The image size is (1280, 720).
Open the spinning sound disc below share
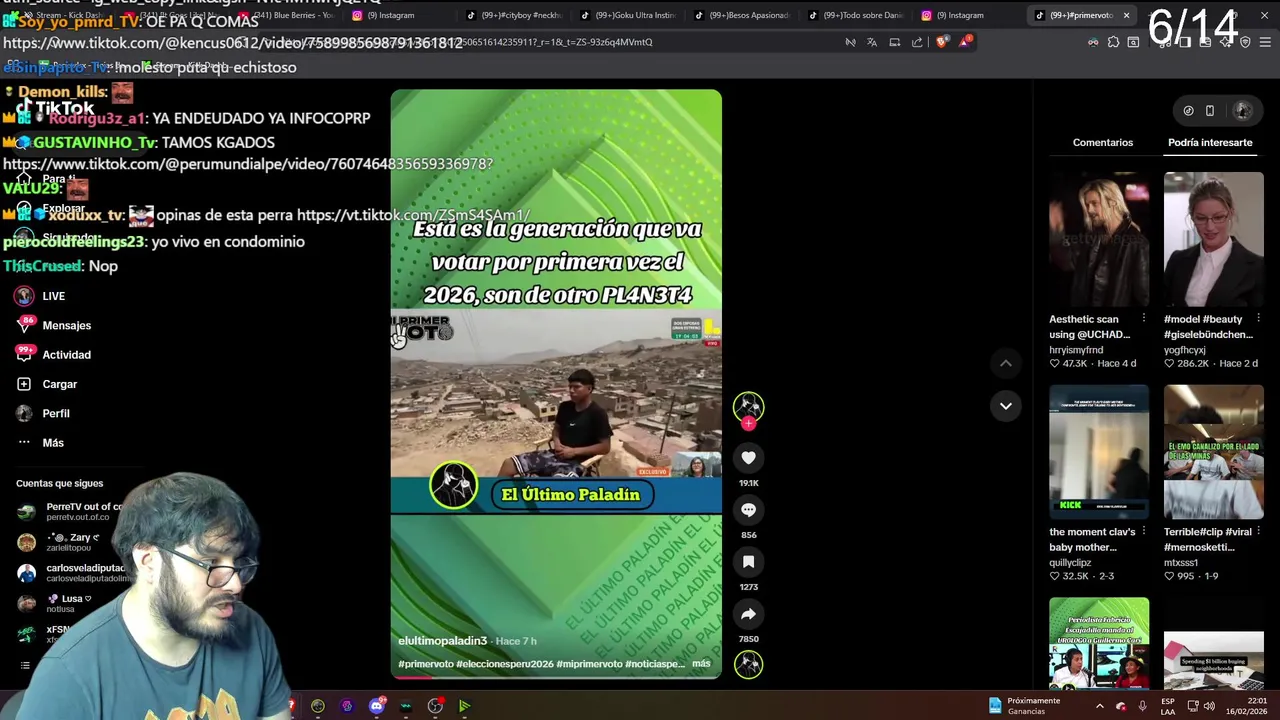(748, 664)
